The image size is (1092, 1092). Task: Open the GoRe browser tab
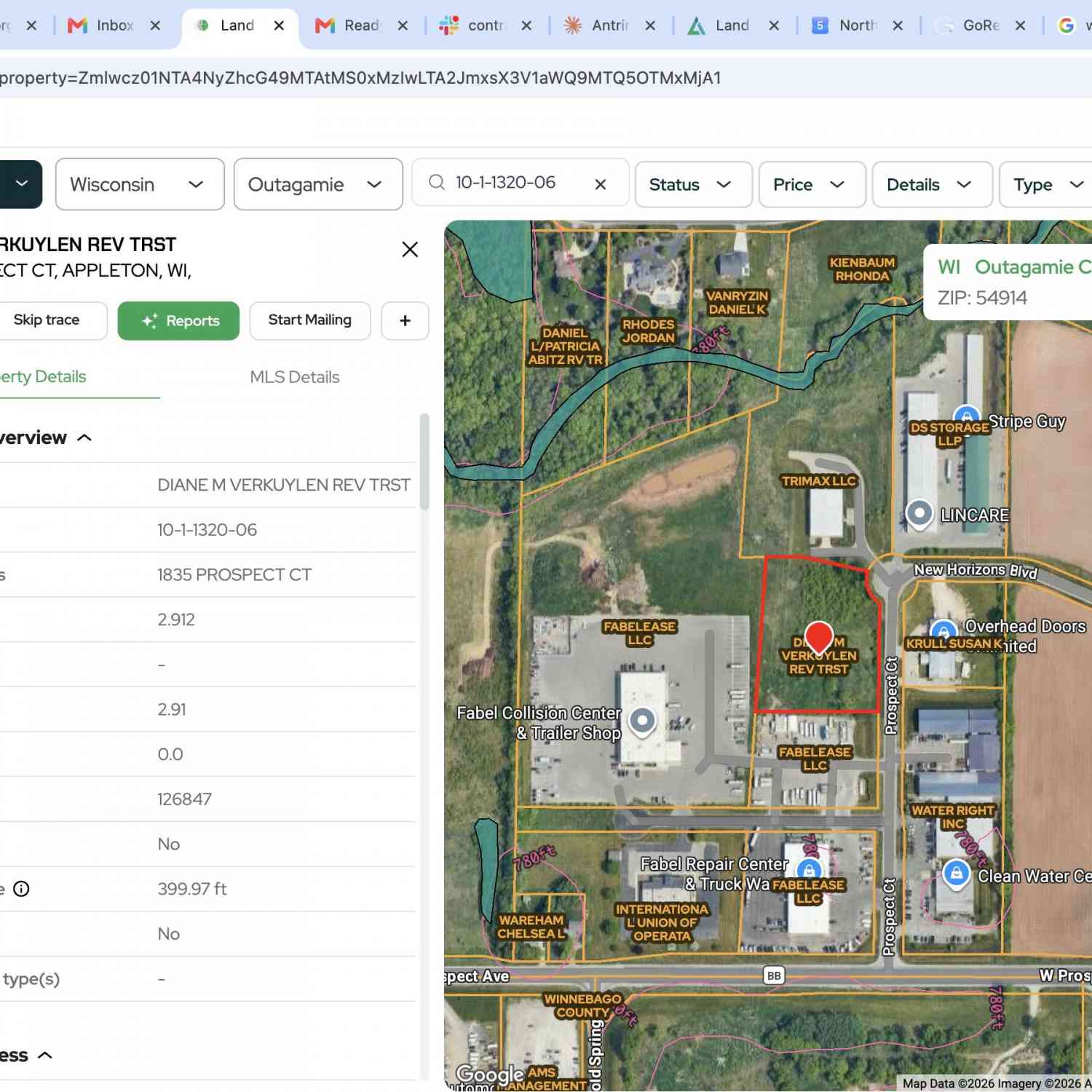(979, 25)
